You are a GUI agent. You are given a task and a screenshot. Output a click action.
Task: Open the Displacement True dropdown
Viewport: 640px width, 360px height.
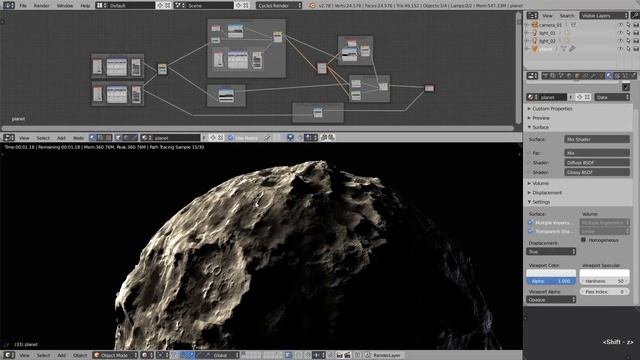click(x=551, y=251)
